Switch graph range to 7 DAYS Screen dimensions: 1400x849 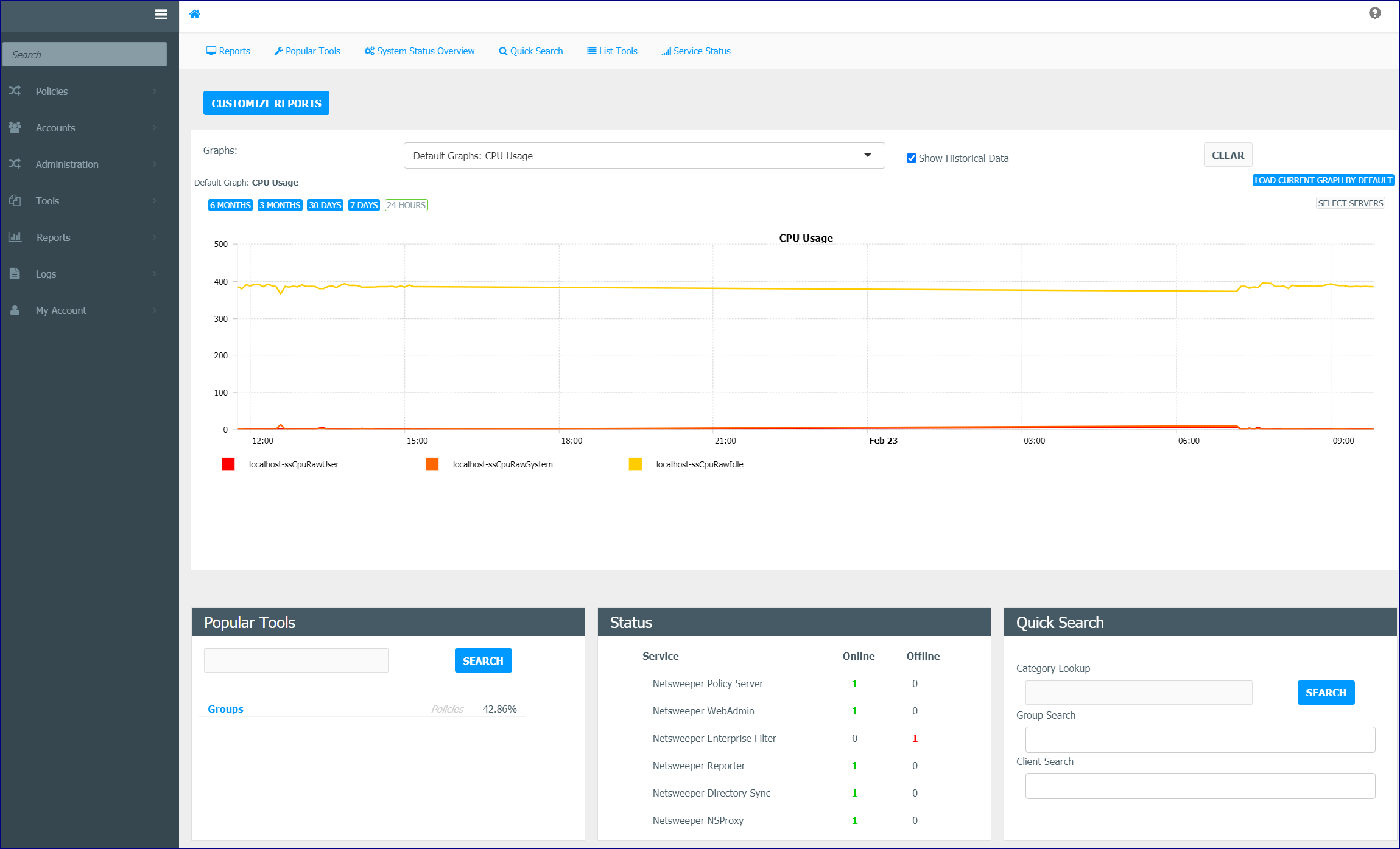point(364,205)
